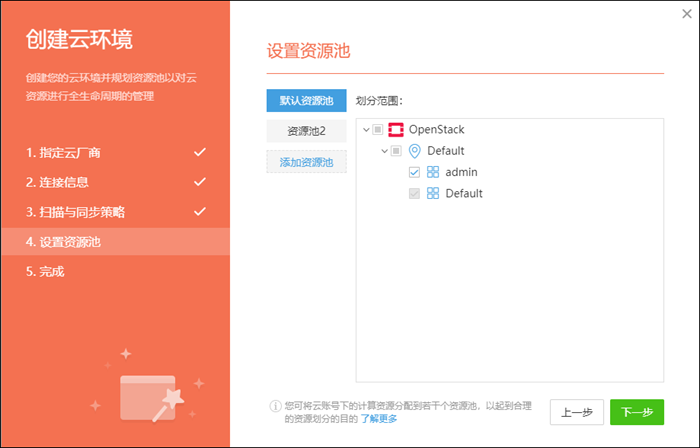Open the 了解更多 link
The width and height of the screenshot is (700, 448).
[379, 418]
